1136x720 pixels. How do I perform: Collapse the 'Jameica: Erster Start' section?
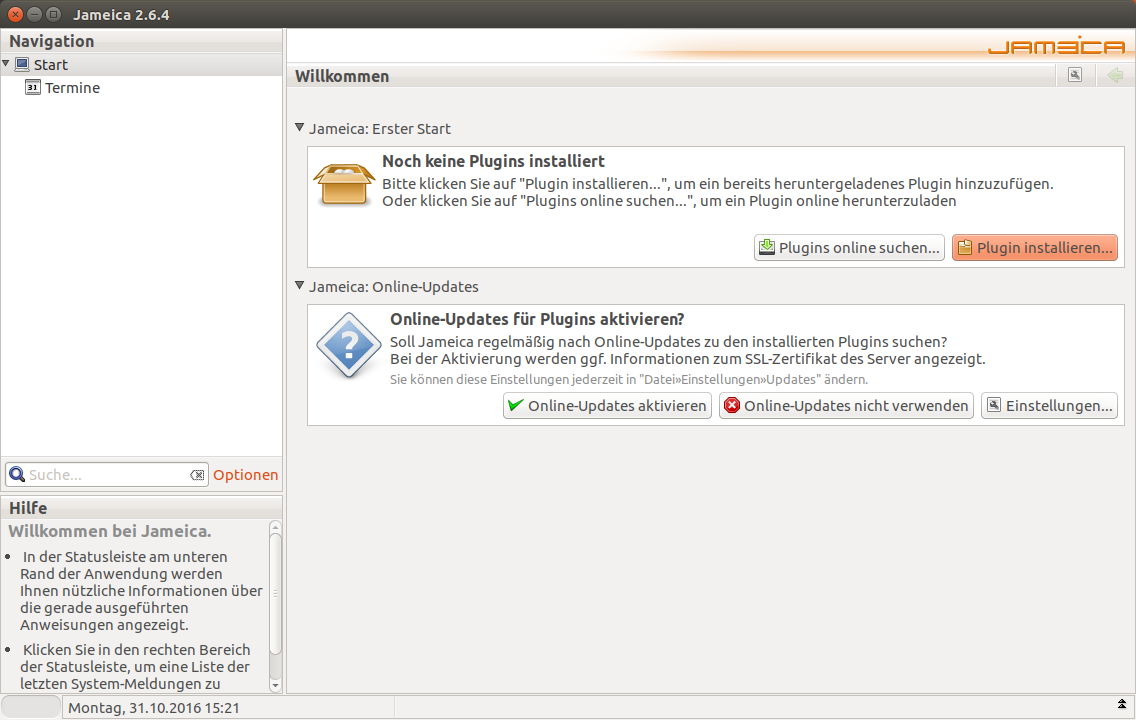click(x=299, y=127)
